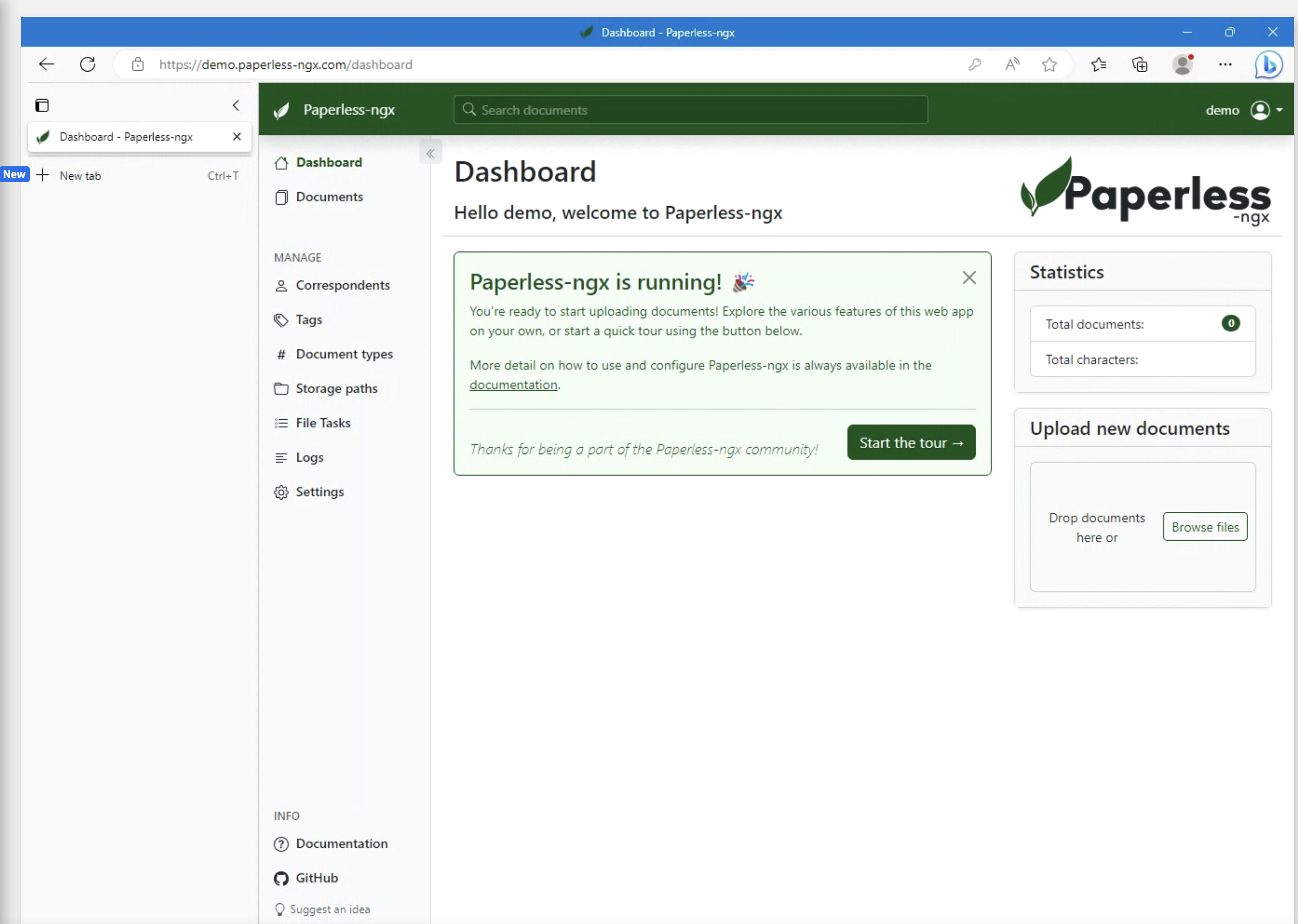Open Settings via the gear icon

(281, 492)
